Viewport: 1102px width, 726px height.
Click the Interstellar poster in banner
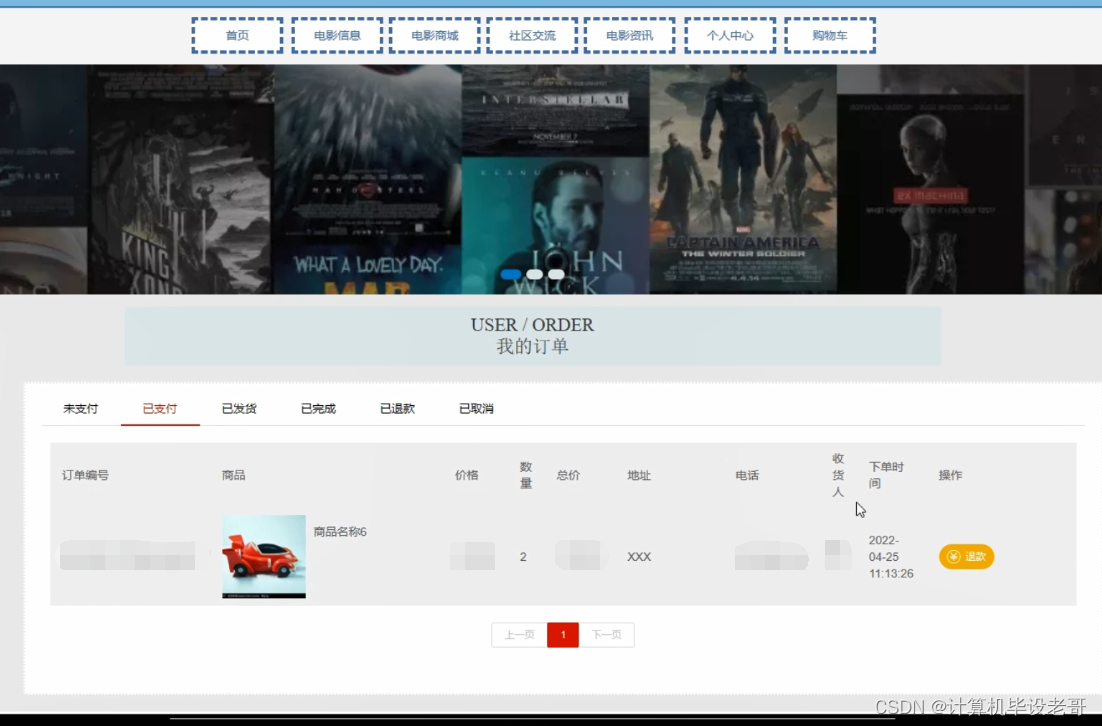(x=555, y=110)
